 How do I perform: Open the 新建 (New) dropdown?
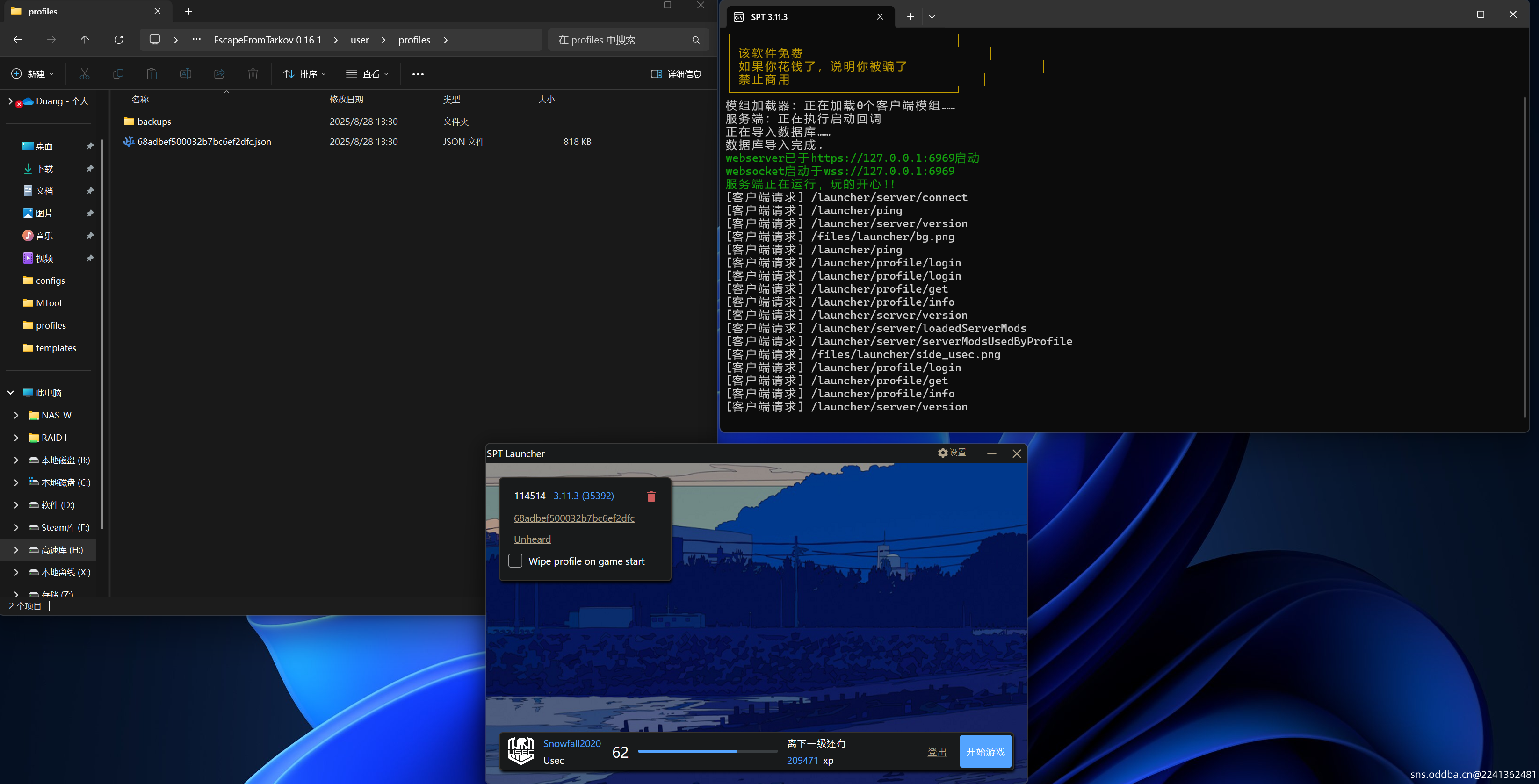32,74
